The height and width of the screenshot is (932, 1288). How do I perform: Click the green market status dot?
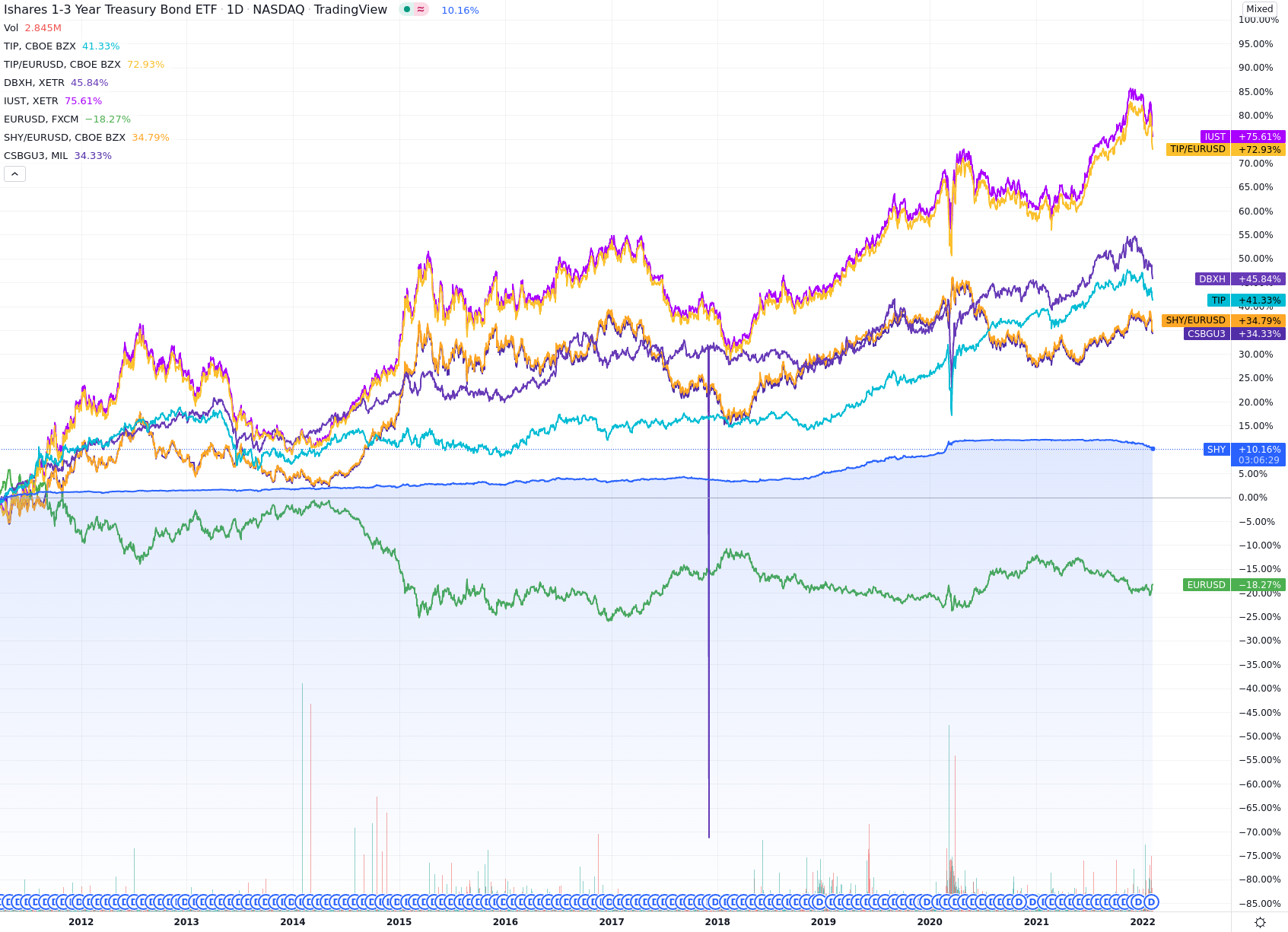coord(407,10)
